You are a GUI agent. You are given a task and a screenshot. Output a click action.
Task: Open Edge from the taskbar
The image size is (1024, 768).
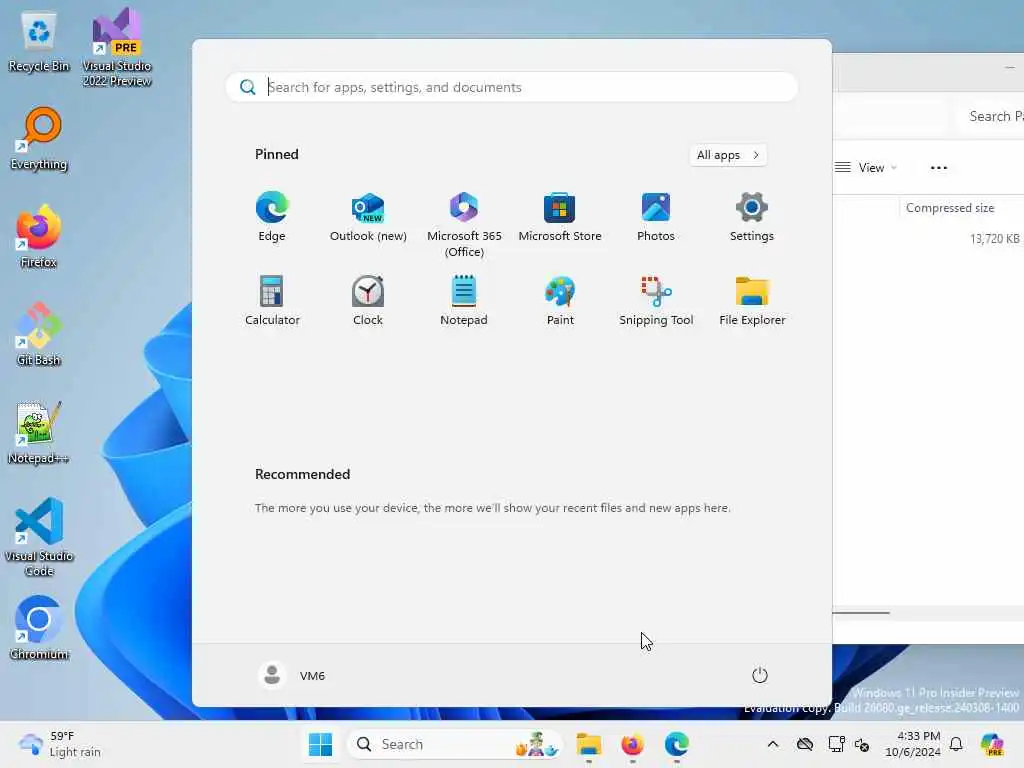(677, 744)
